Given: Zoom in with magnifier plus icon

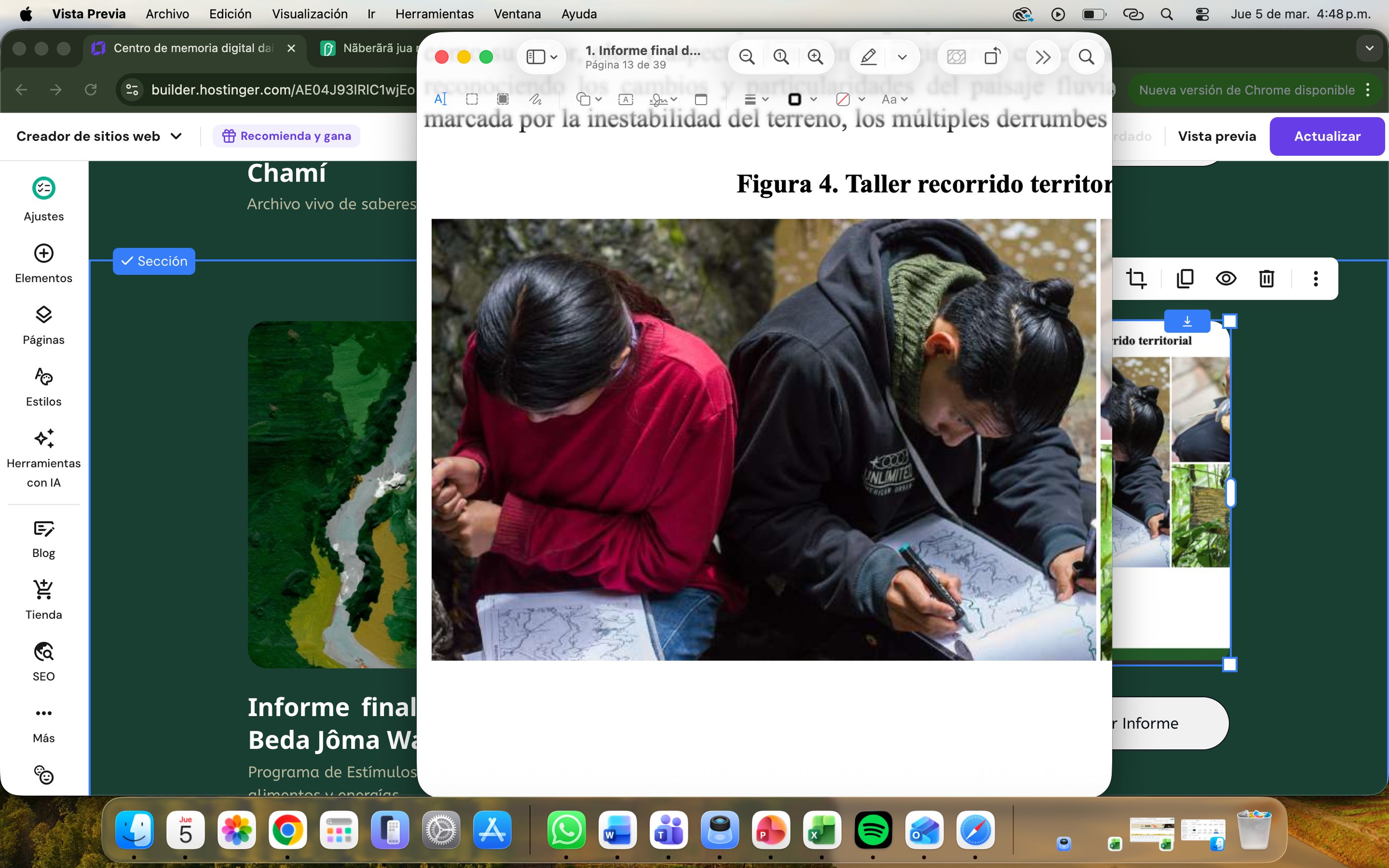Looking at the screenshot, I should pyautogui.click(x=815, y=57).
